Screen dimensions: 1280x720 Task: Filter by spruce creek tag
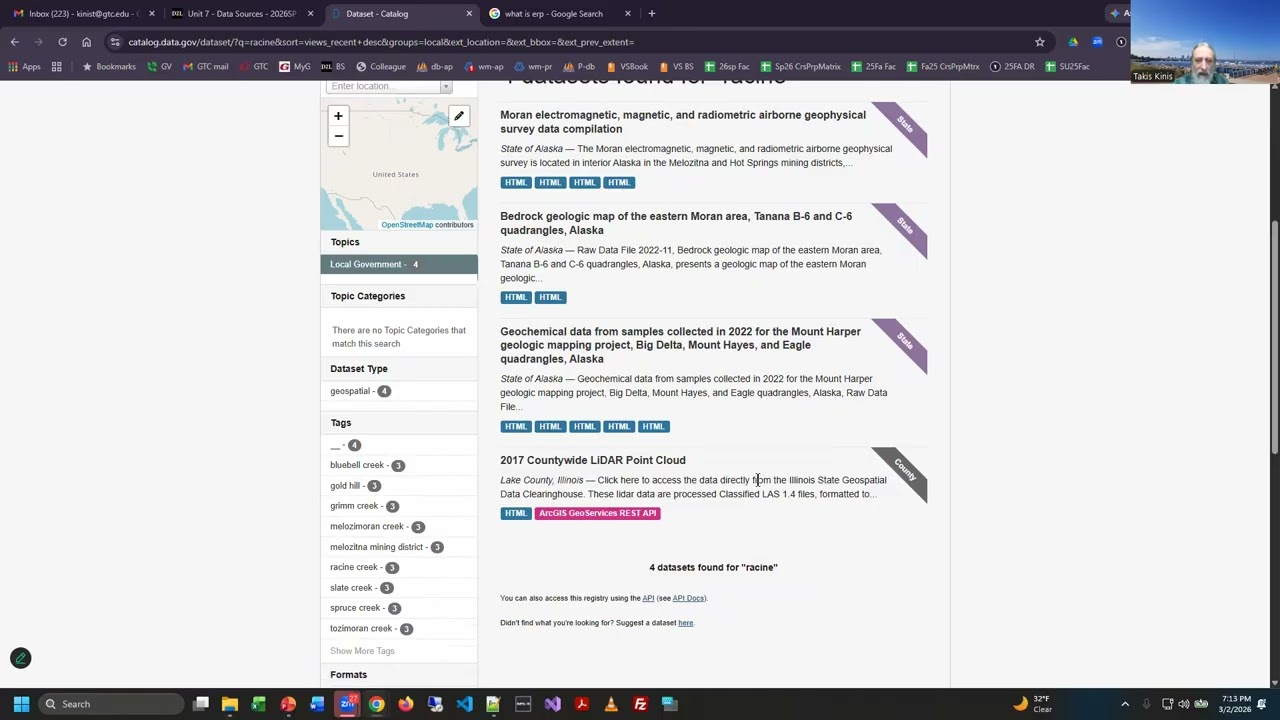pos(365,608)
